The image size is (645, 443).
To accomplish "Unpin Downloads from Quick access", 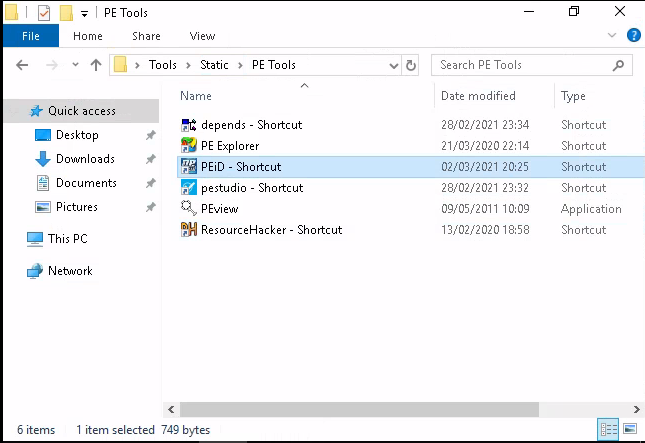I will pos(151,159).
